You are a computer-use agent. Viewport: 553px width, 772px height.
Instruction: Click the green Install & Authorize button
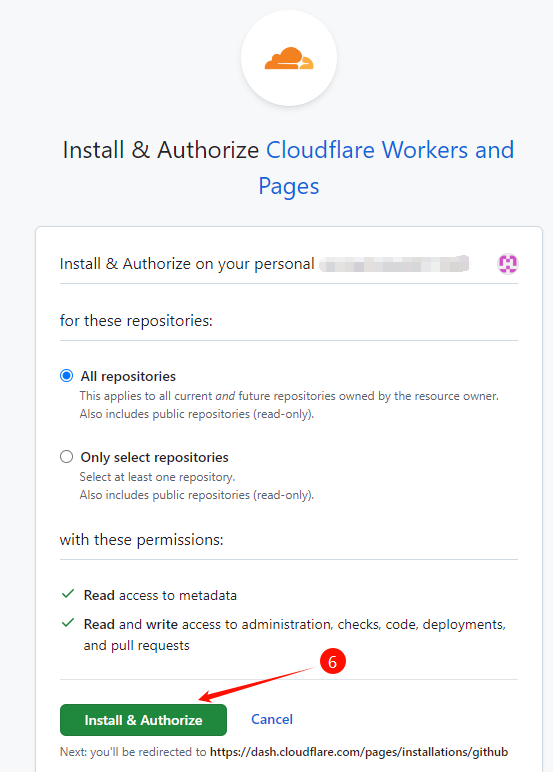click(x=143, y=720)
